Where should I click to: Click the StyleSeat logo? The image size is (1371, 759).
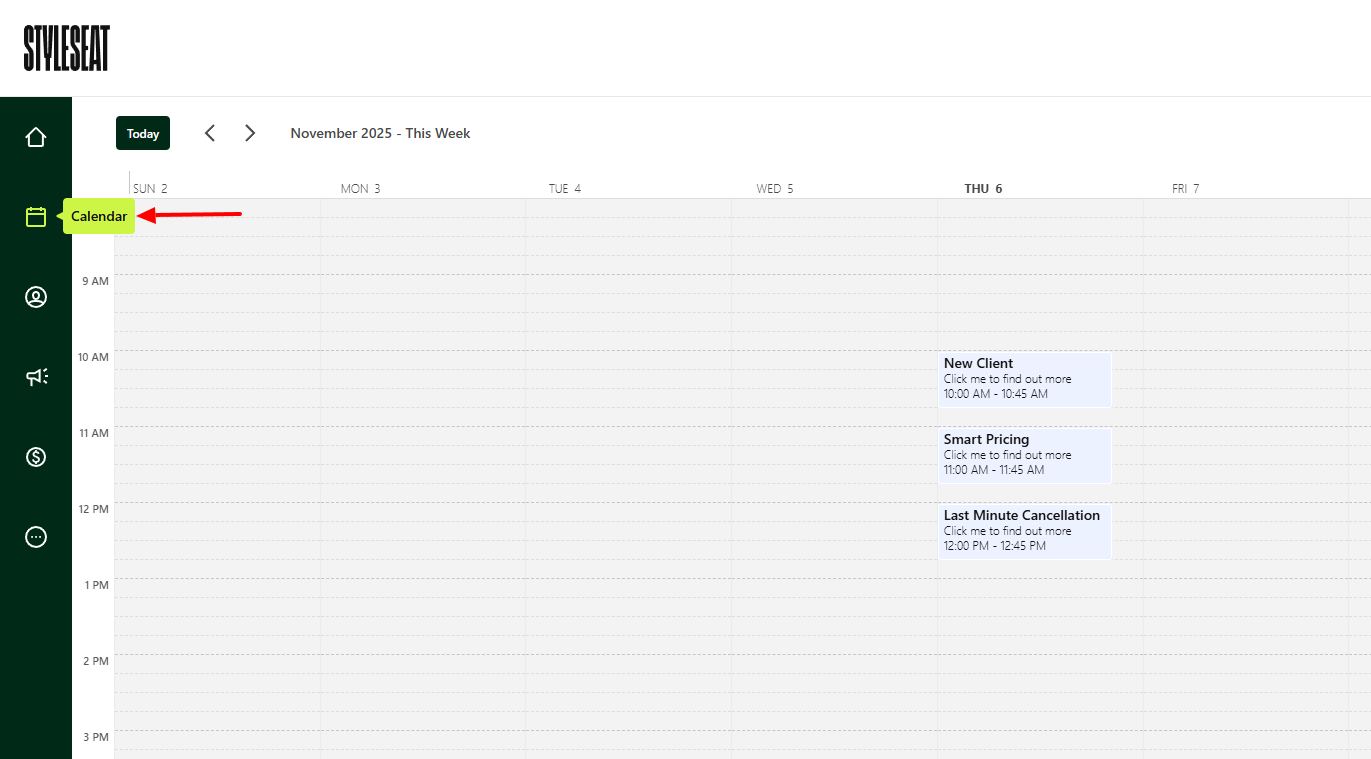click(66, 47)
